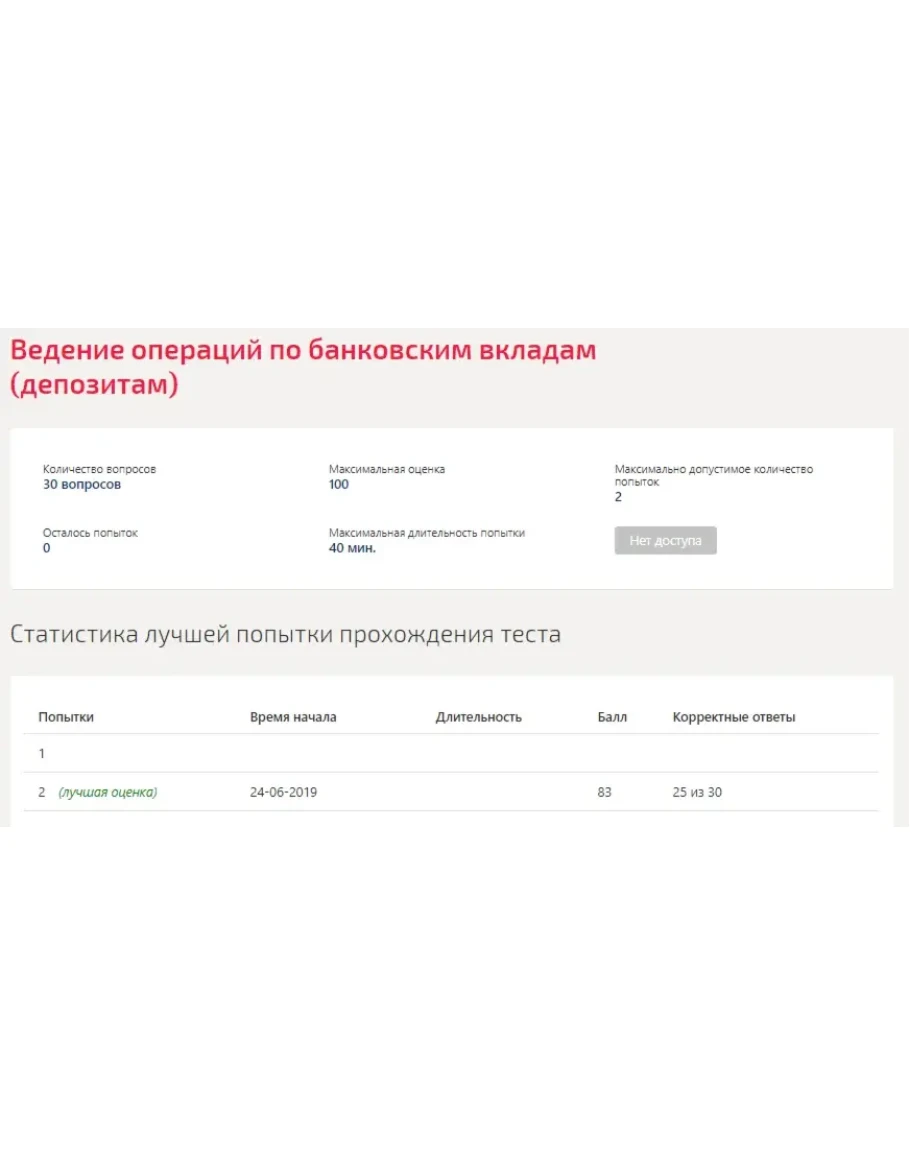The height and width of the screenshot is (1155, 910).
Task: Click the 'Максимальная длительность попытки' label
Action: (x=426, y=533)
